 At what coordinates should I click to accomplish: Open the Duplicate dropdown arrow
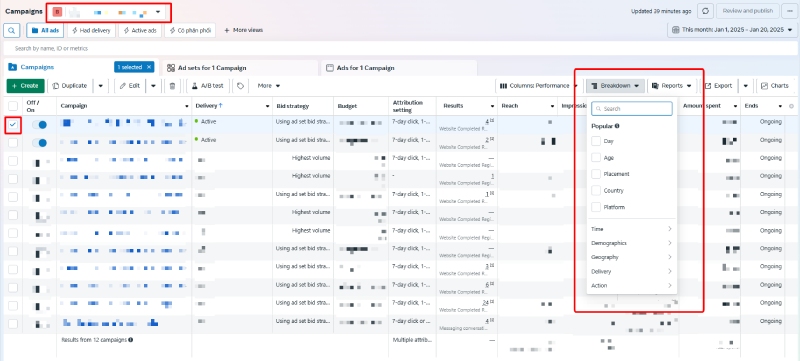[101, 86]
